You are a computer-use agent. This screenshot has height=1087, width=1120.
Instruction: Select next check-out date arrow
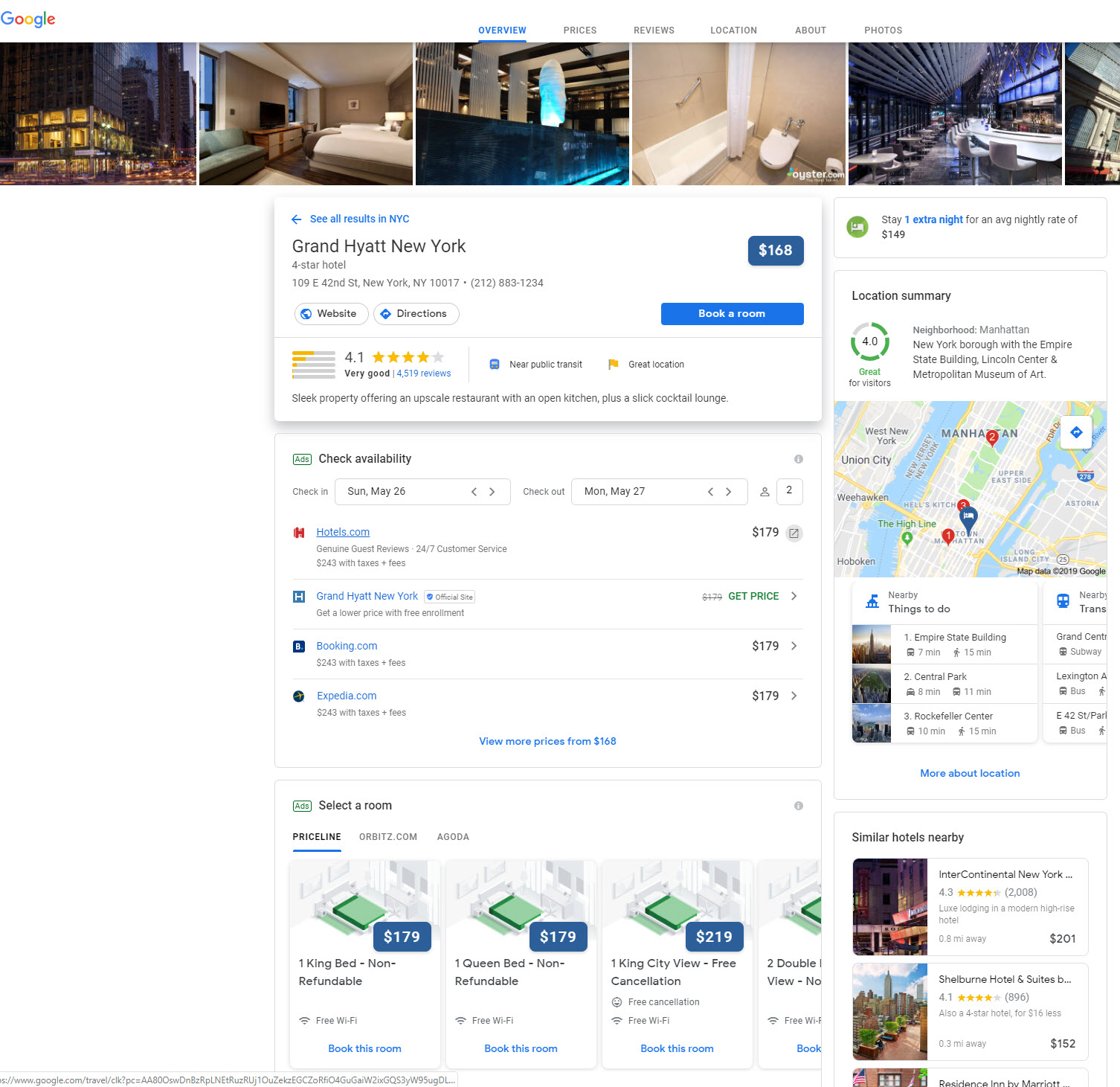click(x=729, y=492)
